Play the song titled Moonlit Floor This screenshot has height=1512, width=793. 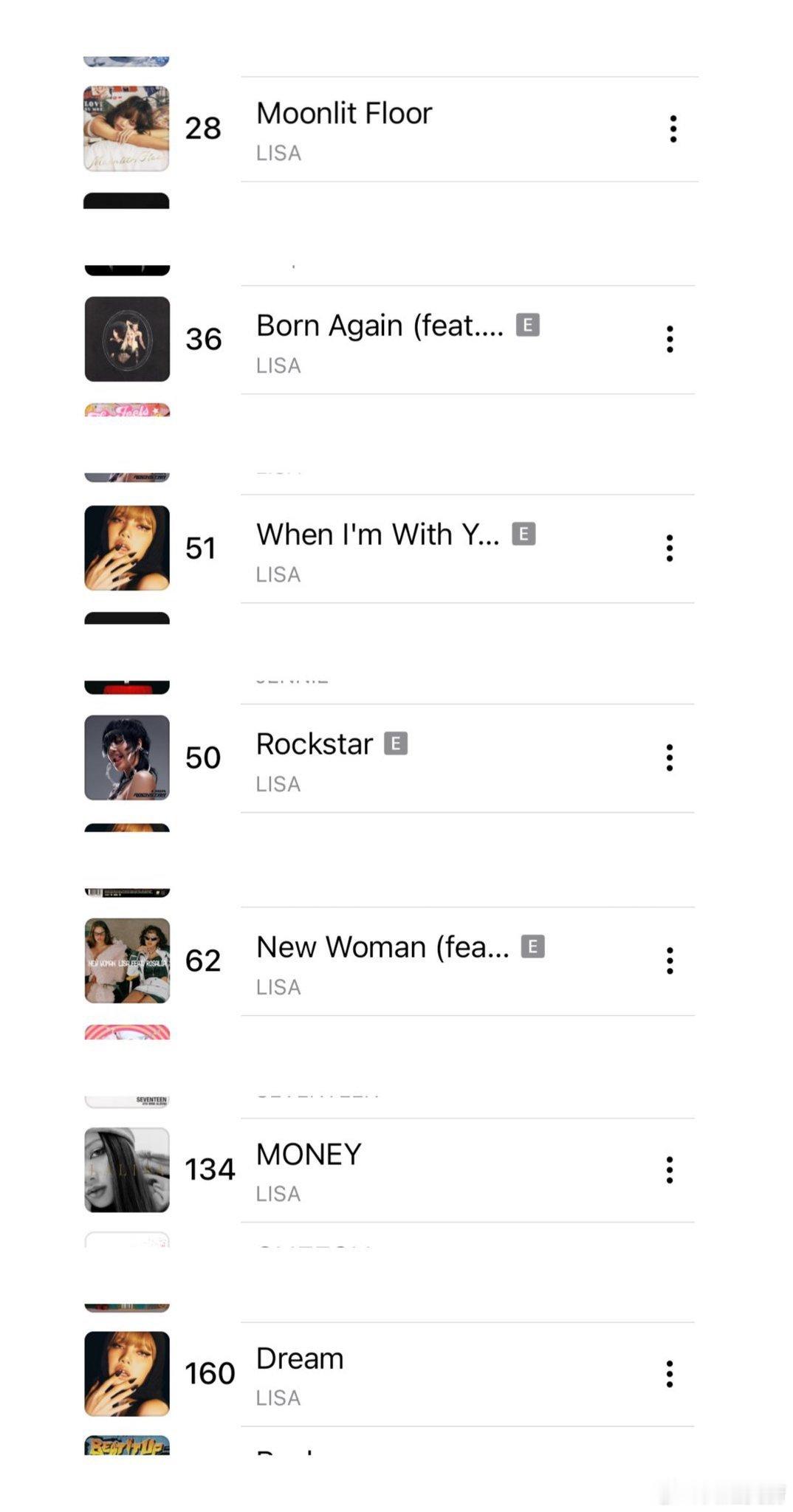click(344, 114)
